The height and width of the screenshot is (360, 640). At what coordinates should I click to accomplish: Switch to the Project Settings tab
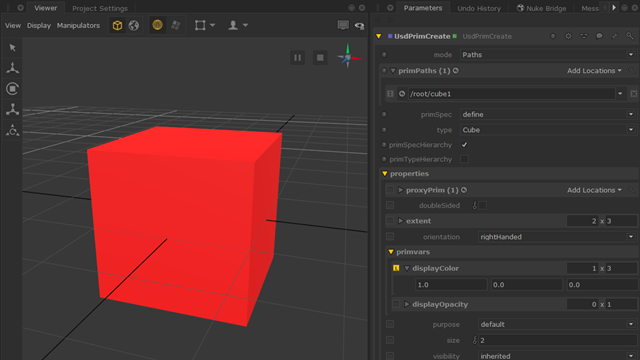pyautogui.click(x=100, y=8)
